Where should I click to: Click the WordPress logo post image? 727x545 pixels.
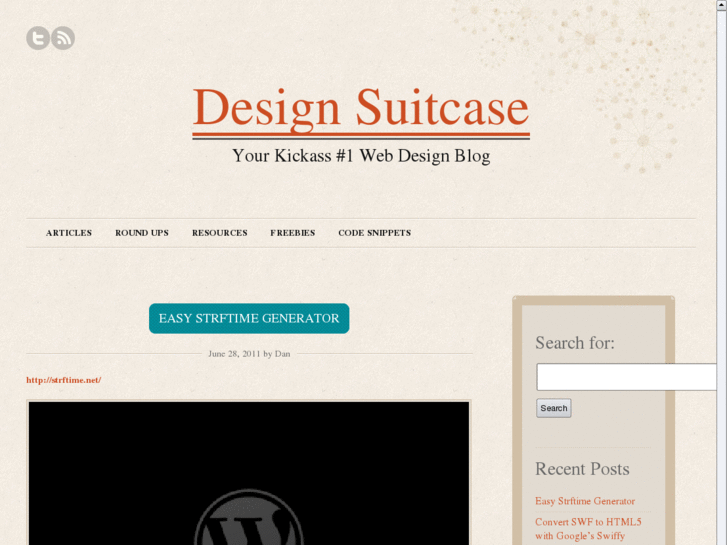coord(249,473)
